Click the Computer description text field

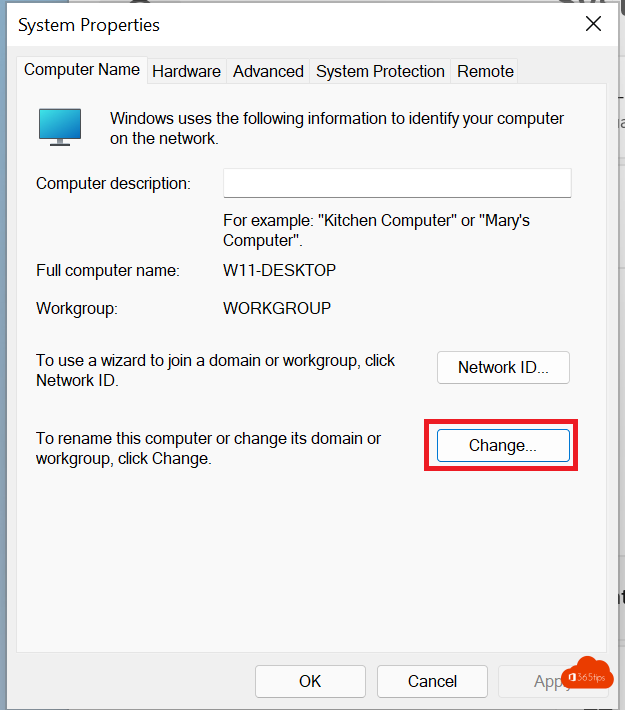(x=397, y=183)
